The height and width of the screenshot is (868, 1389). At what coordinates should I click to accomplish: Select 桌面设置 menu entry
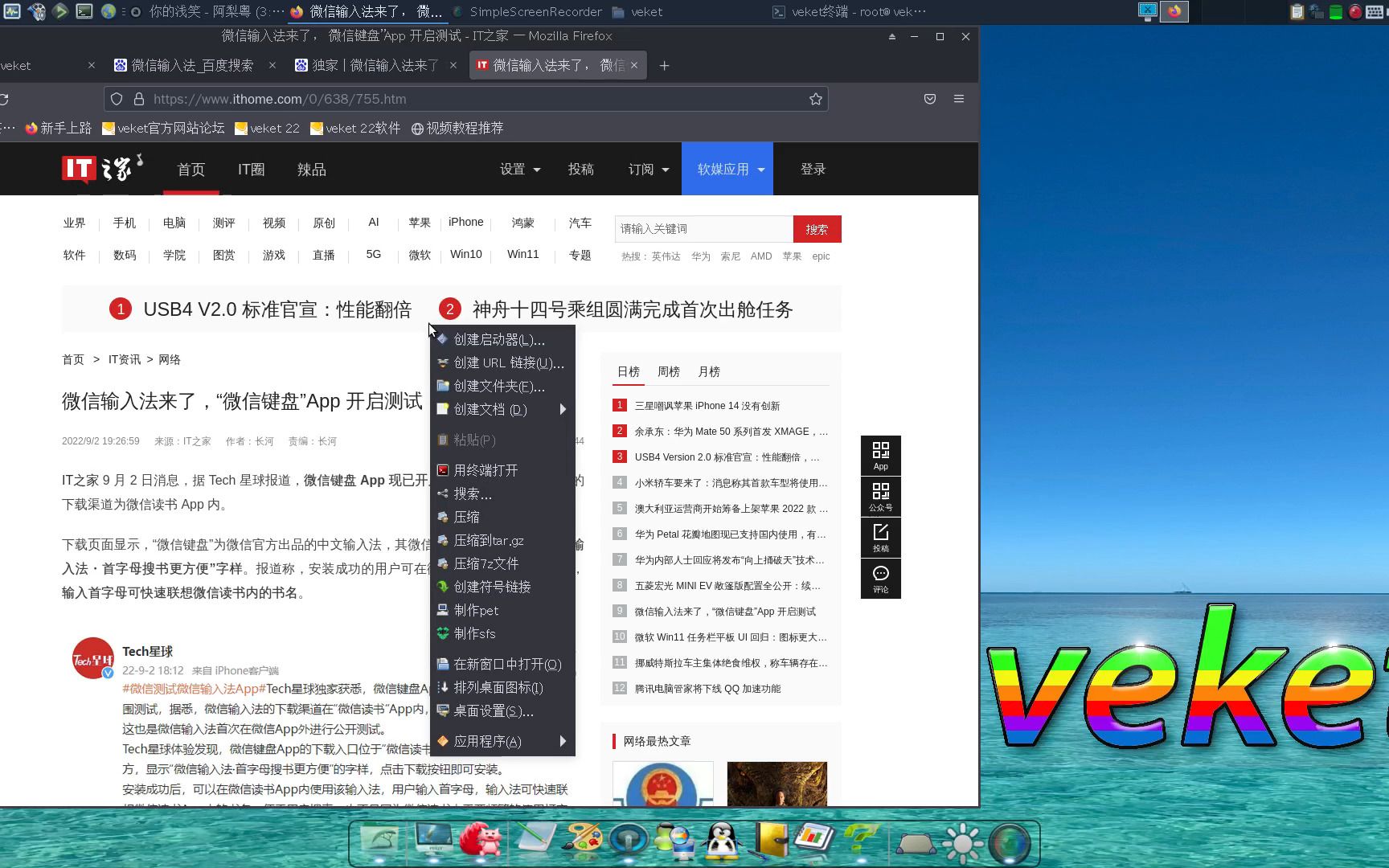pos(502,710)
